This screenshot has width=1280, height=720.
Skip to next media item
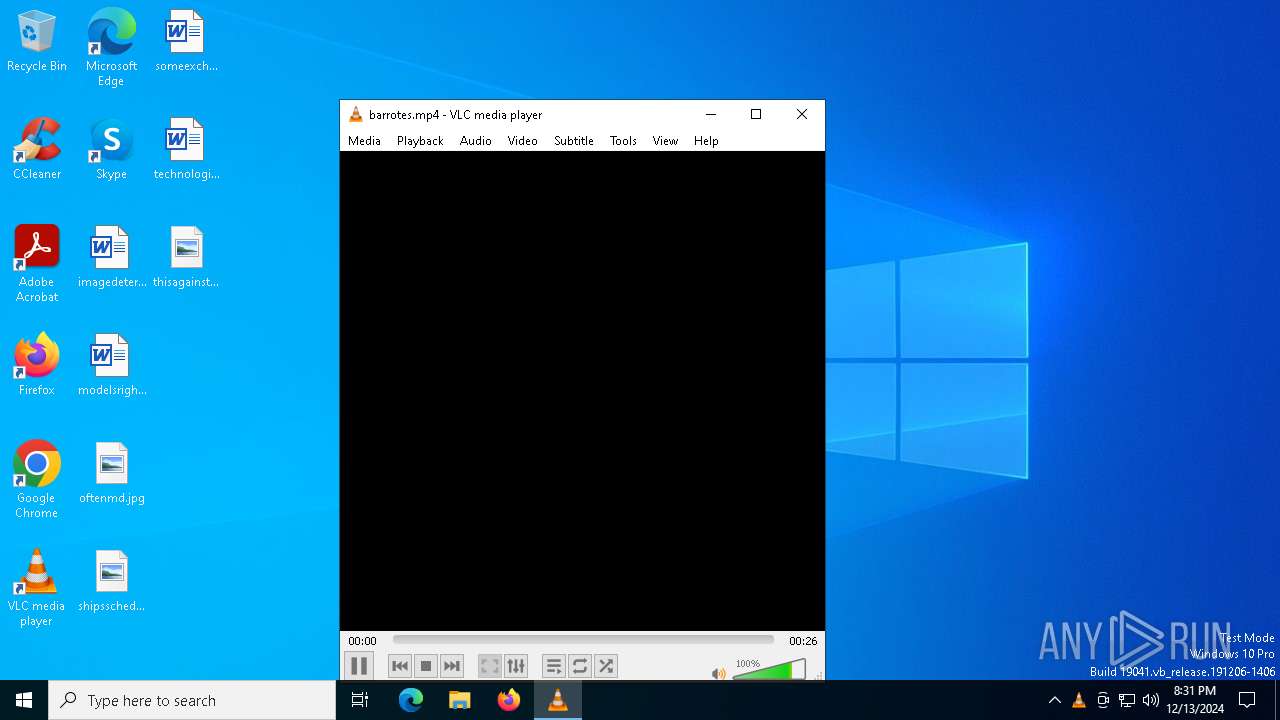[x=452, y=666]
